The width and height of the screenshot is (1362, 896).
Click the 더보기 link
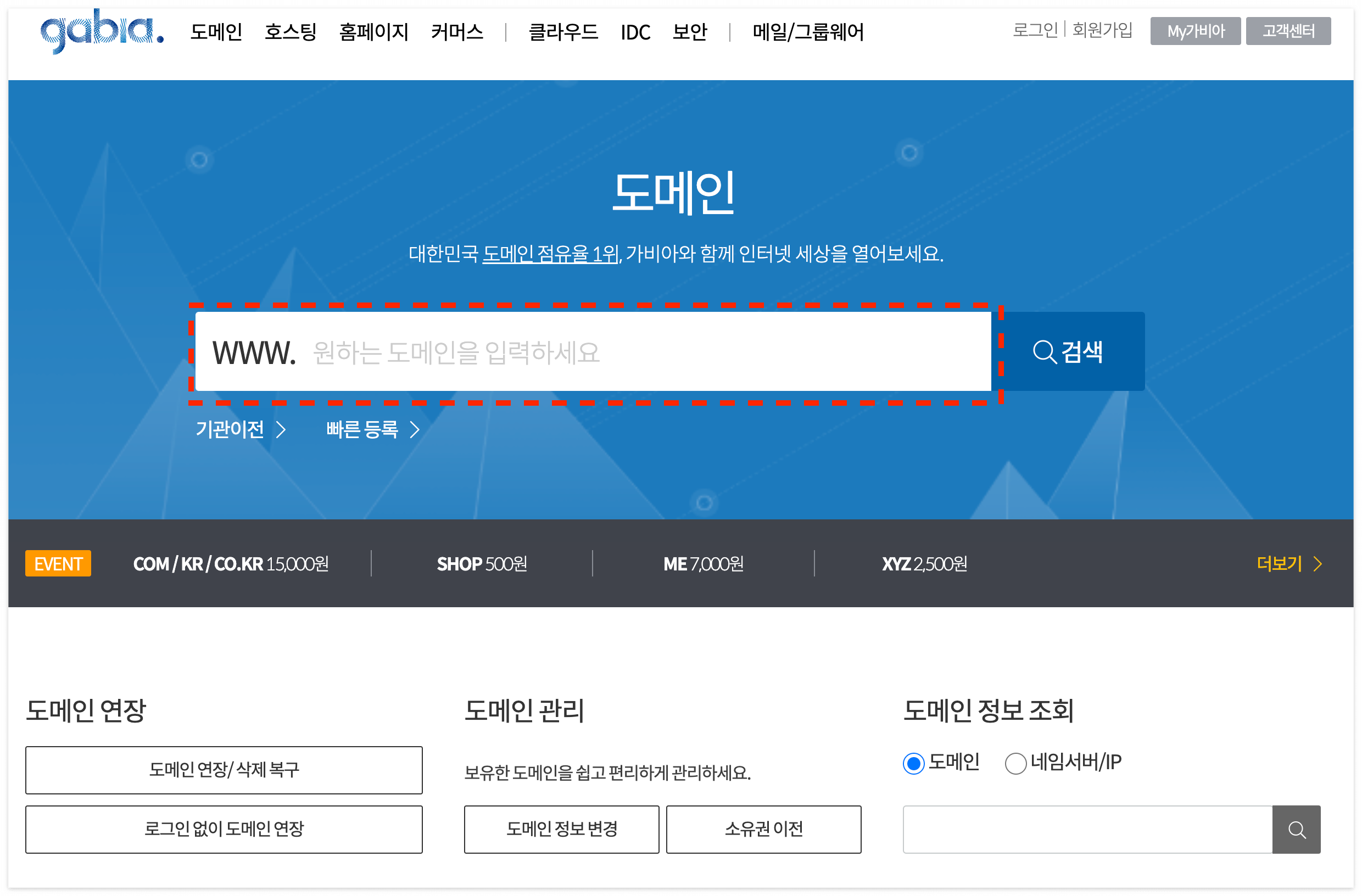[1280, 564]
